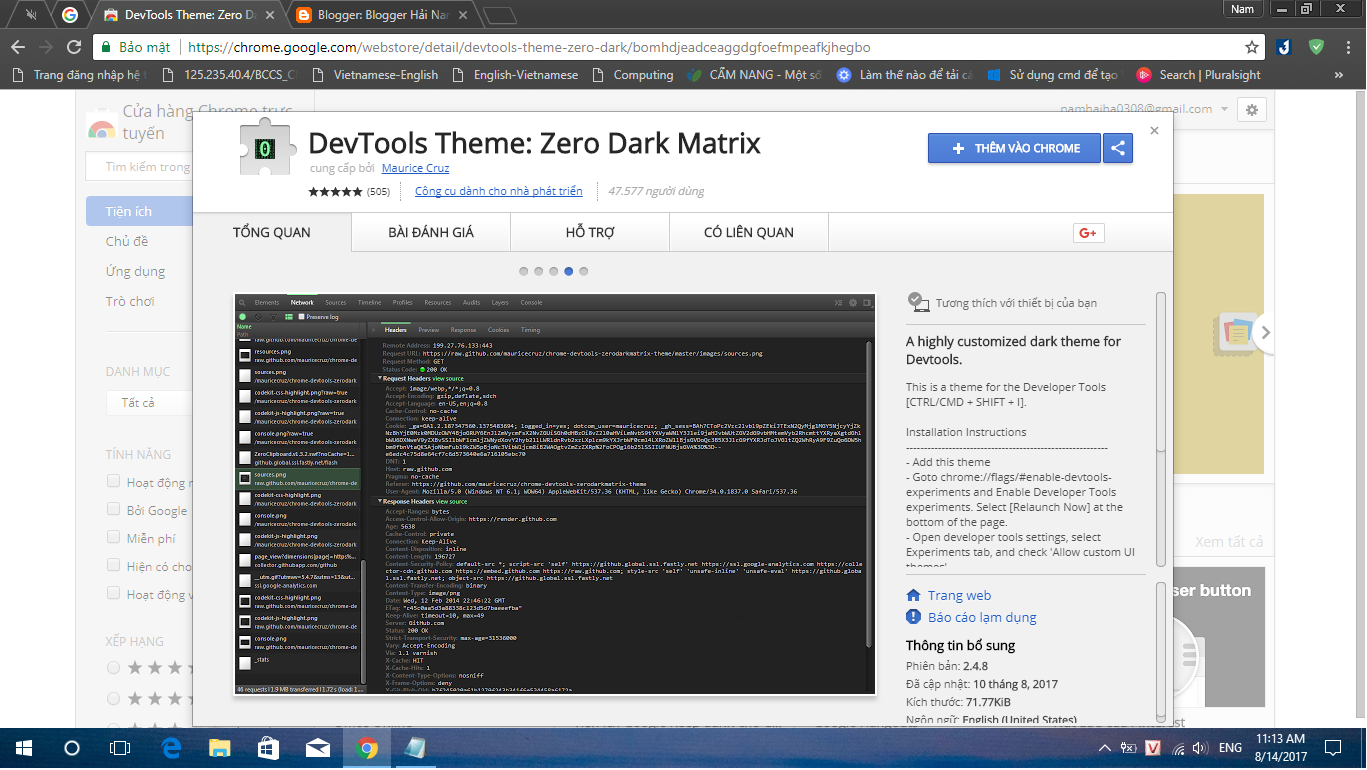Open the Chrome menu with three dots

coord(1347,47)
